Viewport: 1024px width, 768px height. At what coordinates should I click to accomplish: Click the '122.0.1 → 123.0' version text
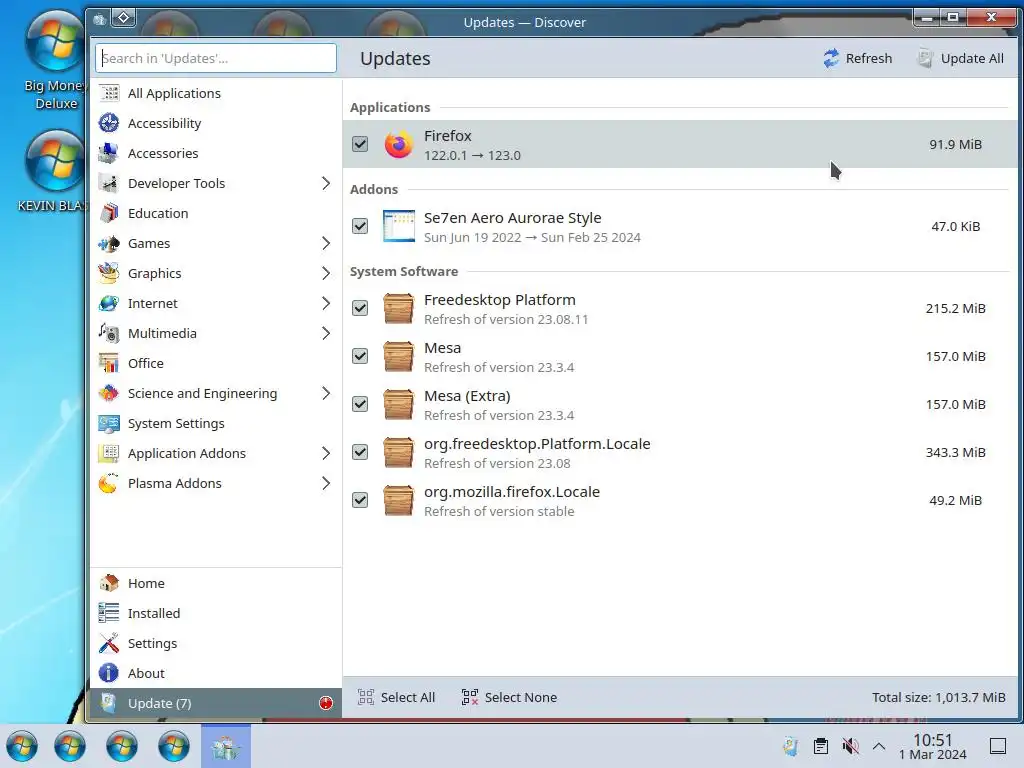(x=472, y=155)
